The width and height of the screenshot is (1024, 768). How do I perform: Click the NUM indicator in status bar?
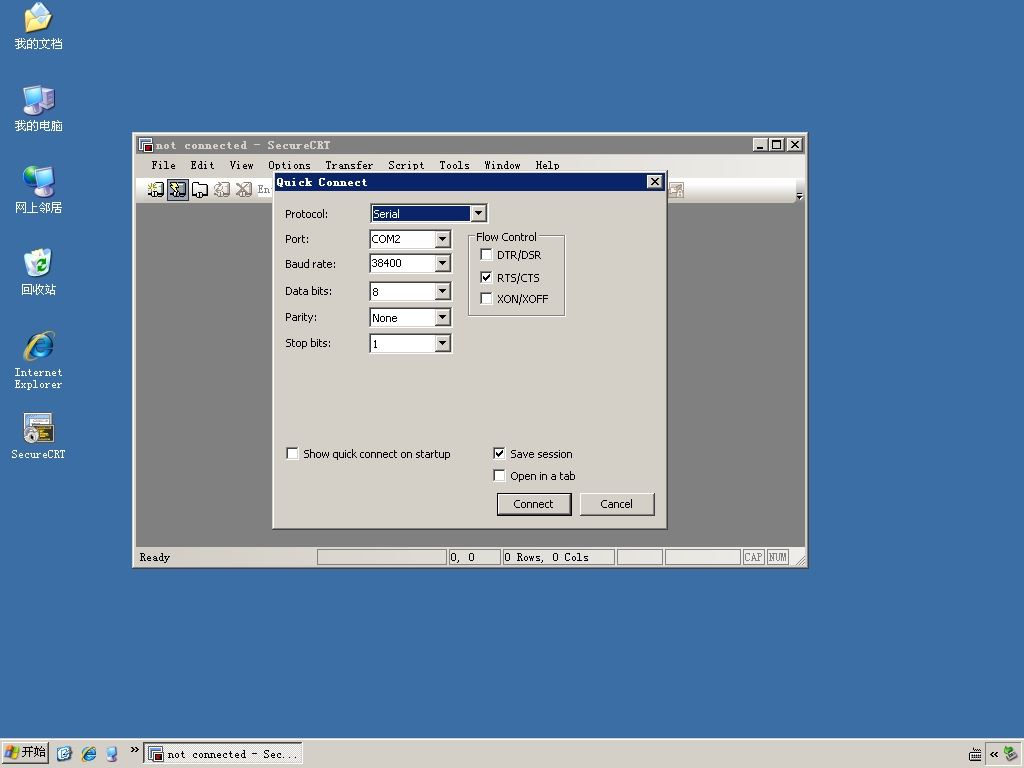click(x=777, y=557)
